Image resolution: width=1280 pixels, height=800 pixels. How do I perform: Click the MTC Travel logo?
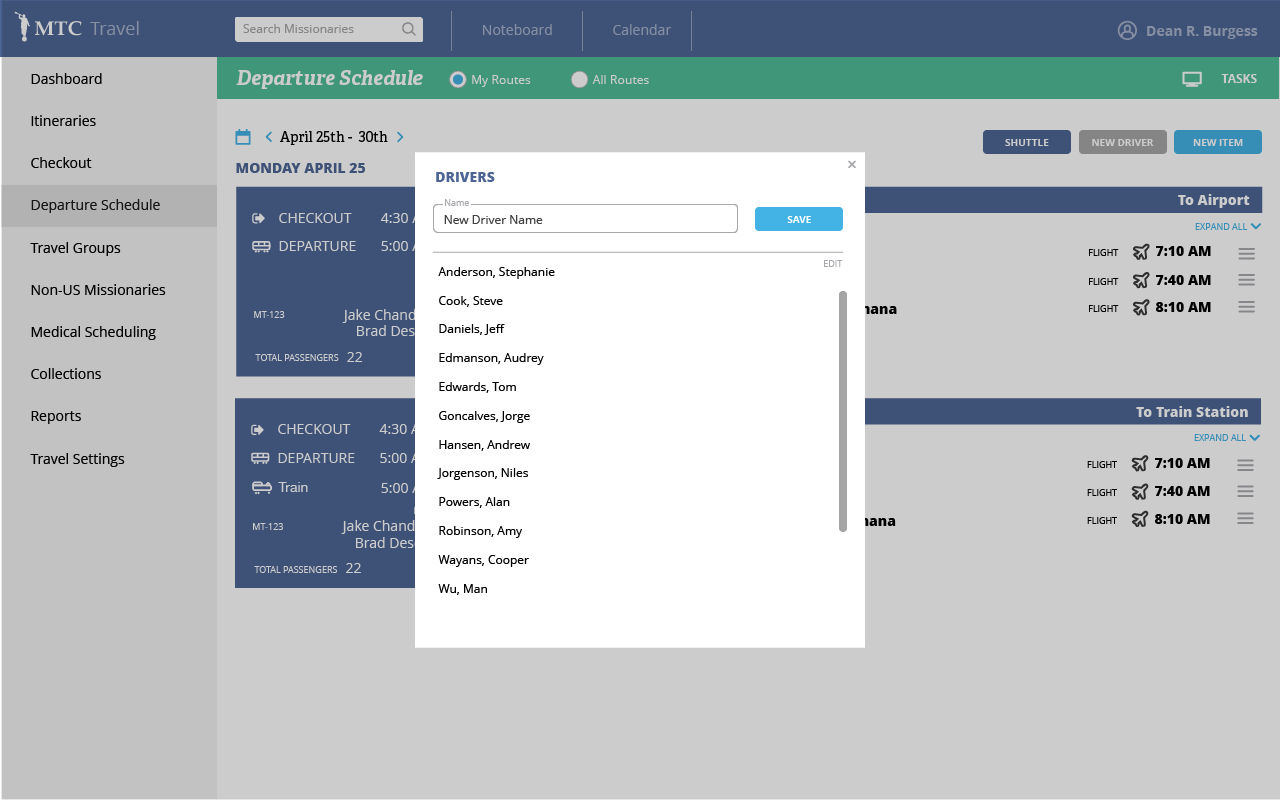[78, 28]
